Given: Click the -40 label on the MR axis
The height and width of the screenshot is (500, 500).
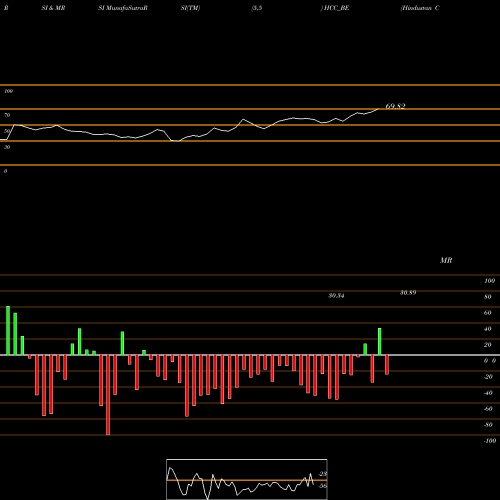Looking at the screenshot, I should point(488,393).
